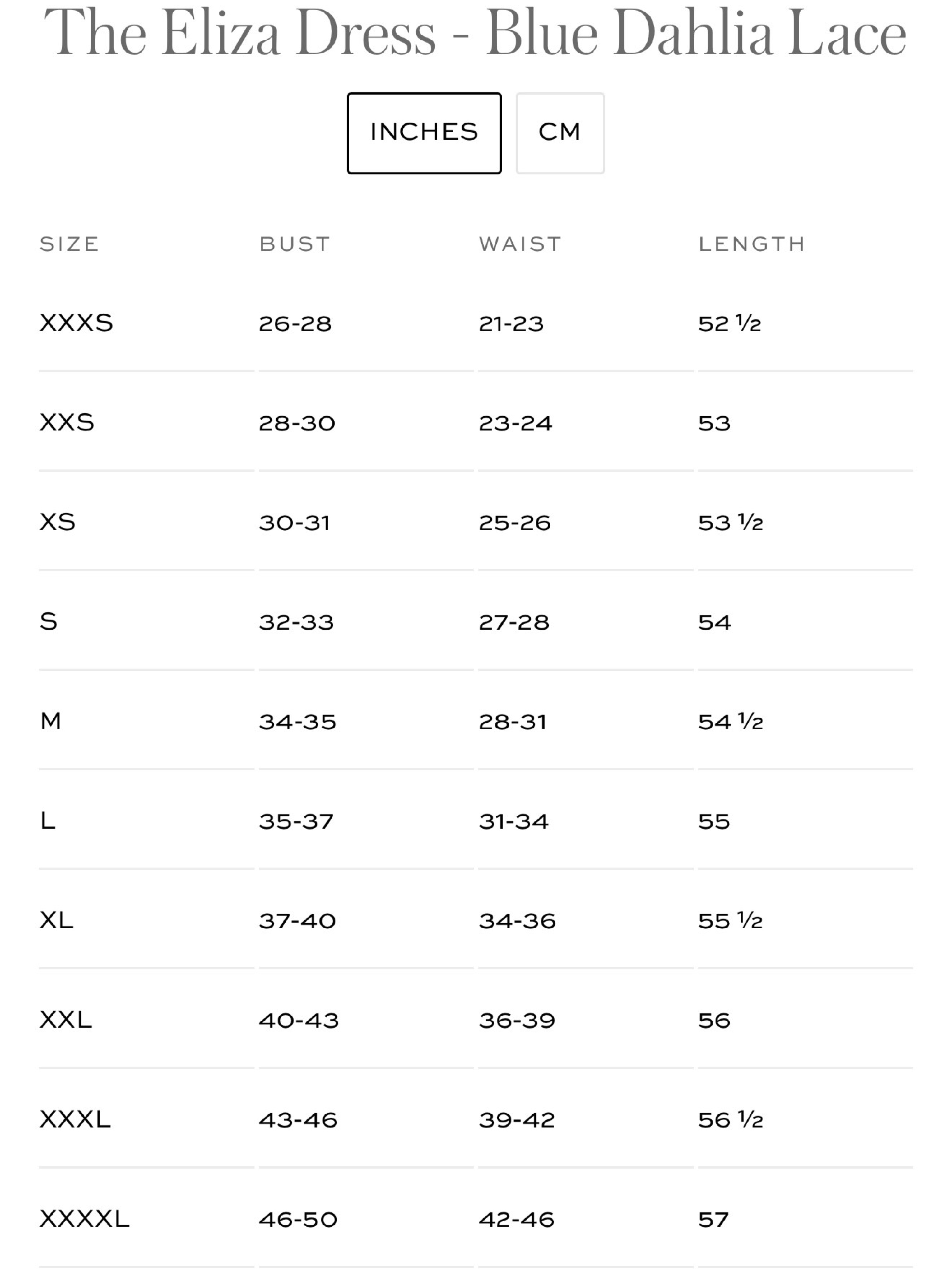
Task: Select the S size label
Action: pyautogui.click(x=49, y=621)
